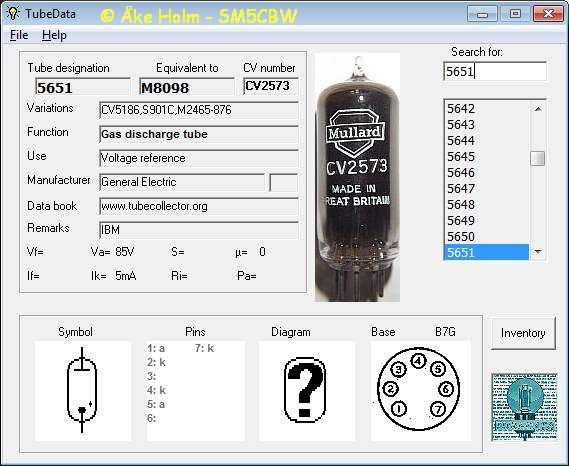569x466 pixels.
Task: Select 5644 in the tube list
Action: (x=486, y=140)
